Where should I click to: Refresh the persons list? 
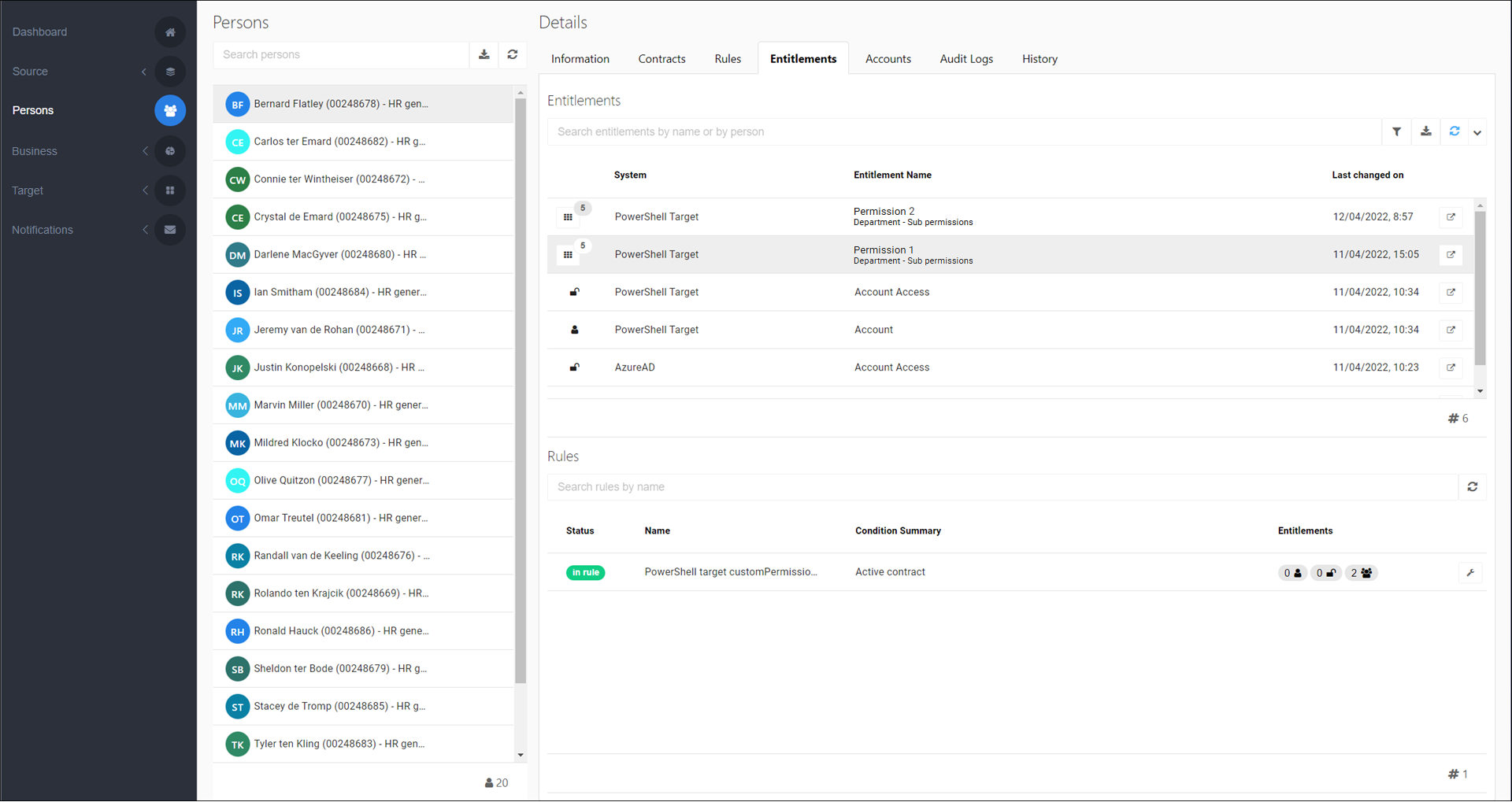[513, 54]
